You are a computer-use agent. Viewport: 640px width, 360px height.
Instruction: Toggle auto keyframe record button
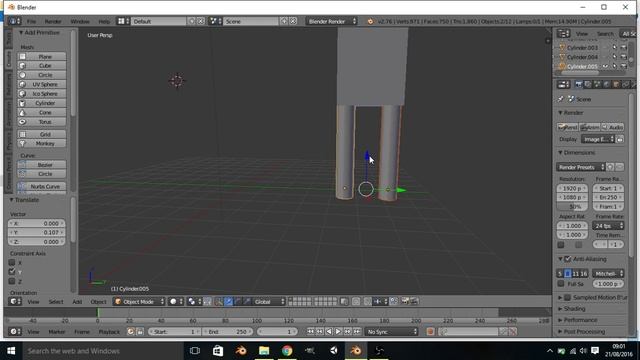(430, 332)
